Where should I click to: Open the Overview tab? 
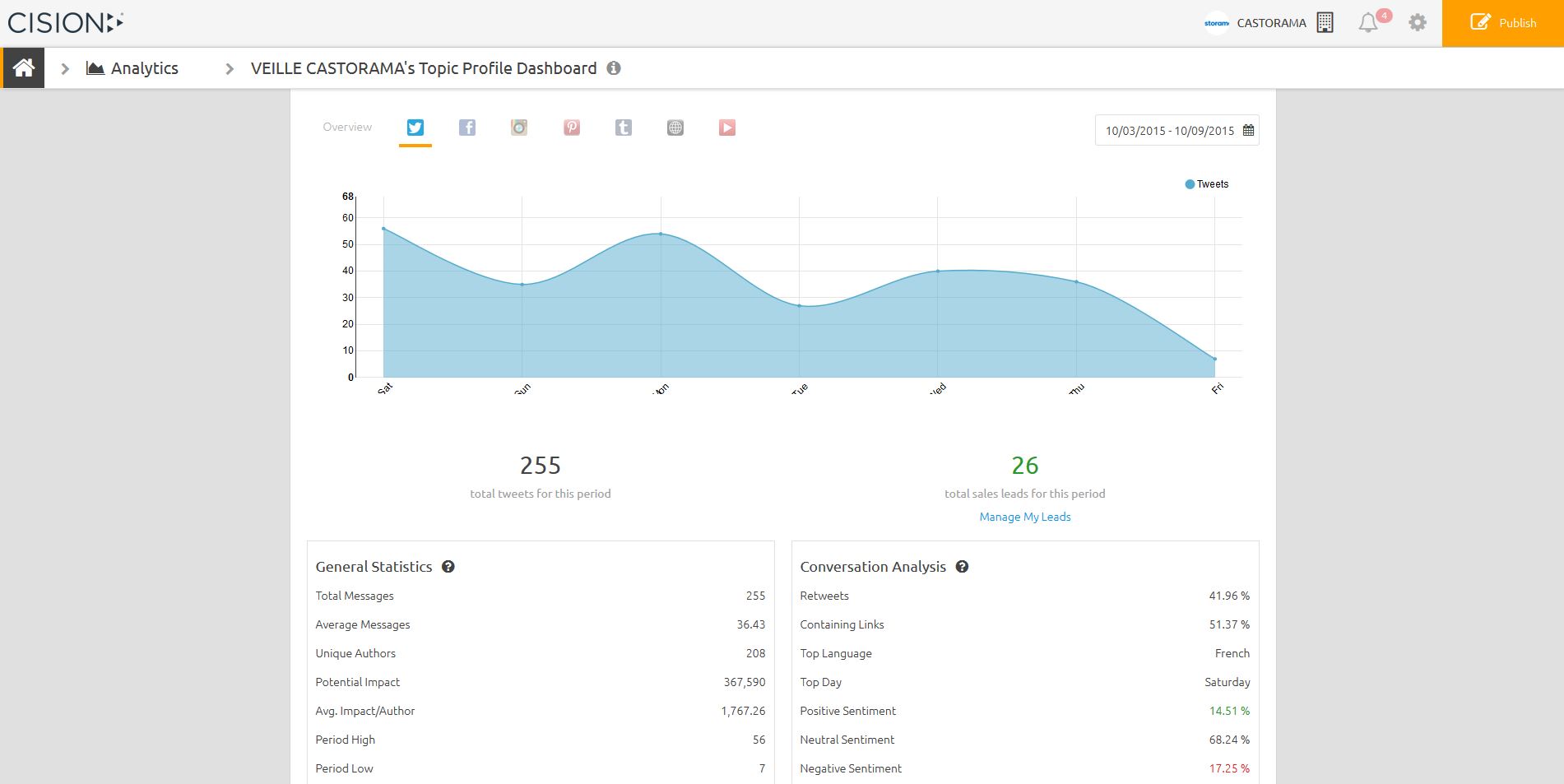pos(347,128)
